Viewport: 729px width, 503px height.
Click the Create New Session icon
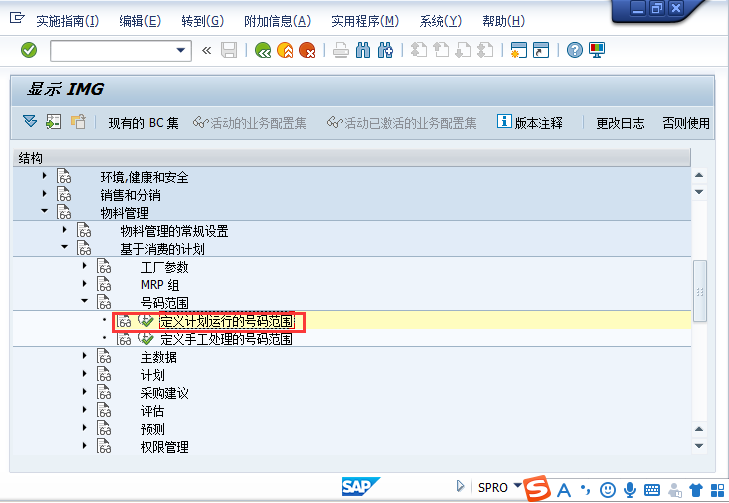tap(518, 50)
